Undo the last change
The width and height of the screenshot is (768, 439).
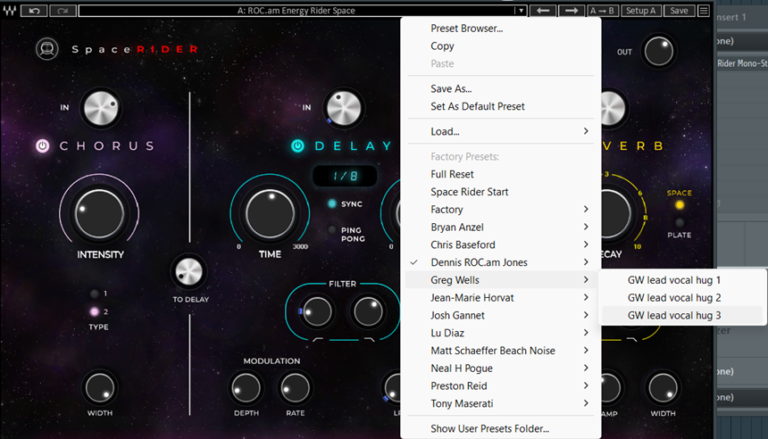(x=34, y=10)
